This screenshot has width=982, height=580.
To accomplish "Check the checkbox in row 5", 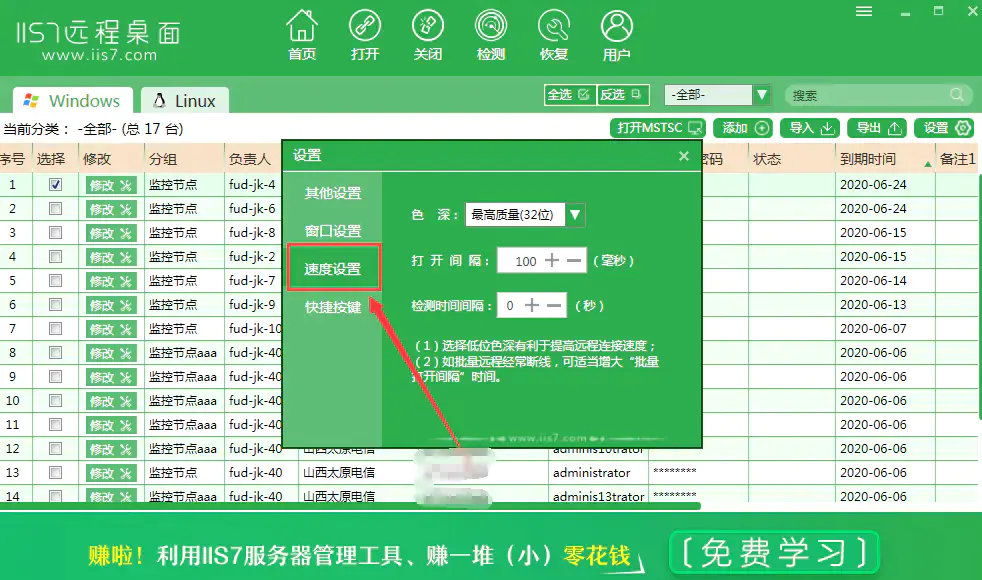I will 56,281.
